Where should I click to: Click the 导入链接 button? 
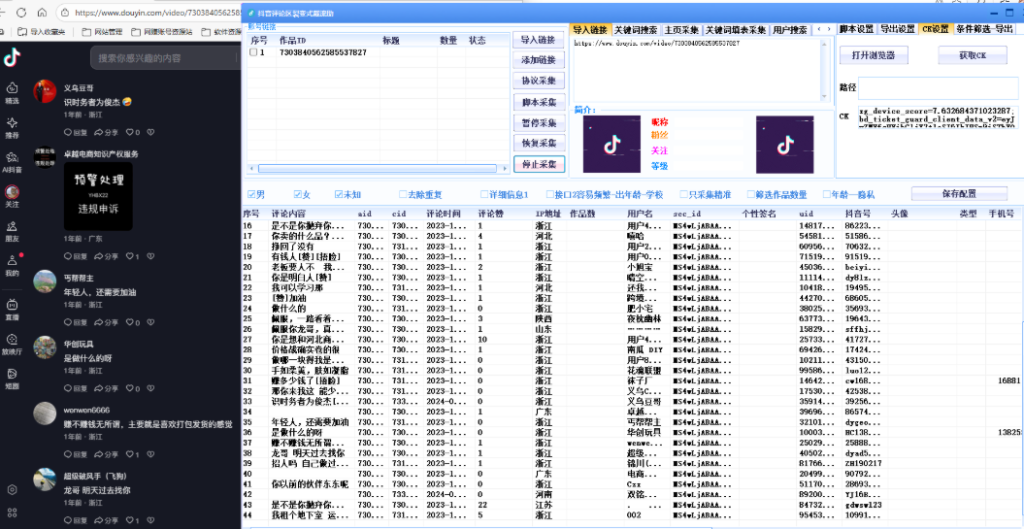[x=538, y=40]
